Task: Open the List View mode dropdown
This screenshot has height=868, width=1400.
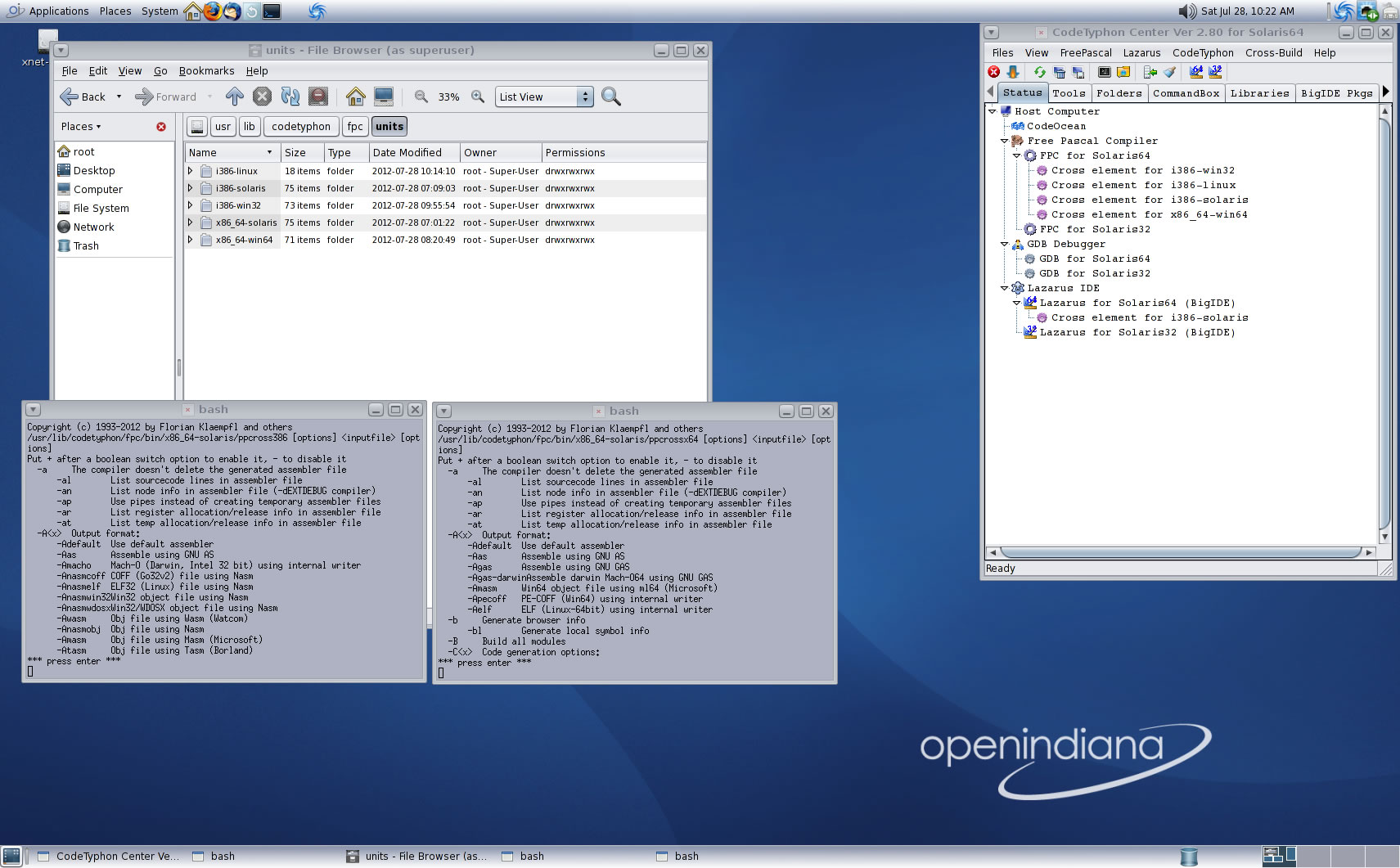Action: (544, 97)
